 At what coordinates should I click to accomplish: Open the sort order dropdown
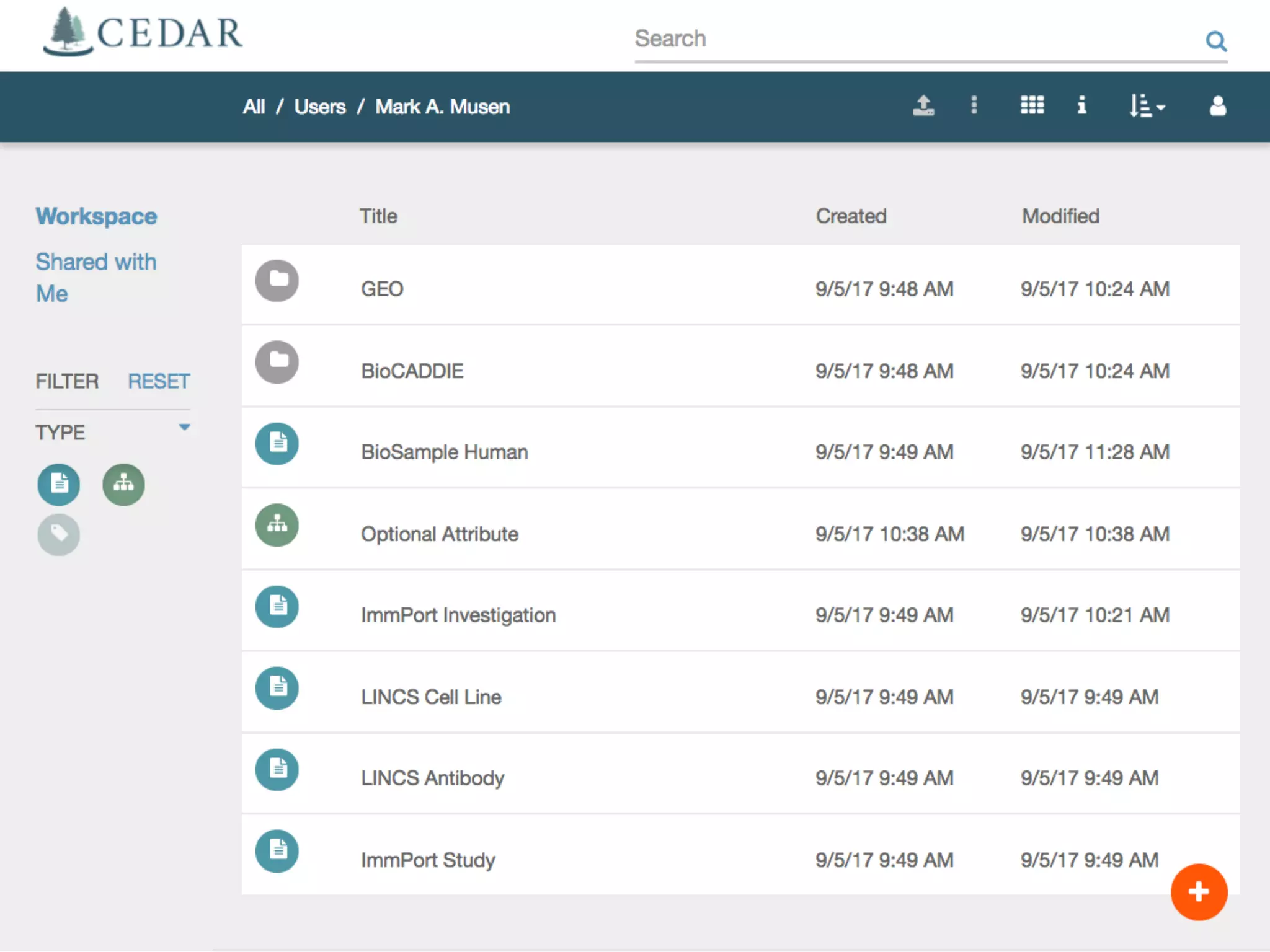point(1147,106)
